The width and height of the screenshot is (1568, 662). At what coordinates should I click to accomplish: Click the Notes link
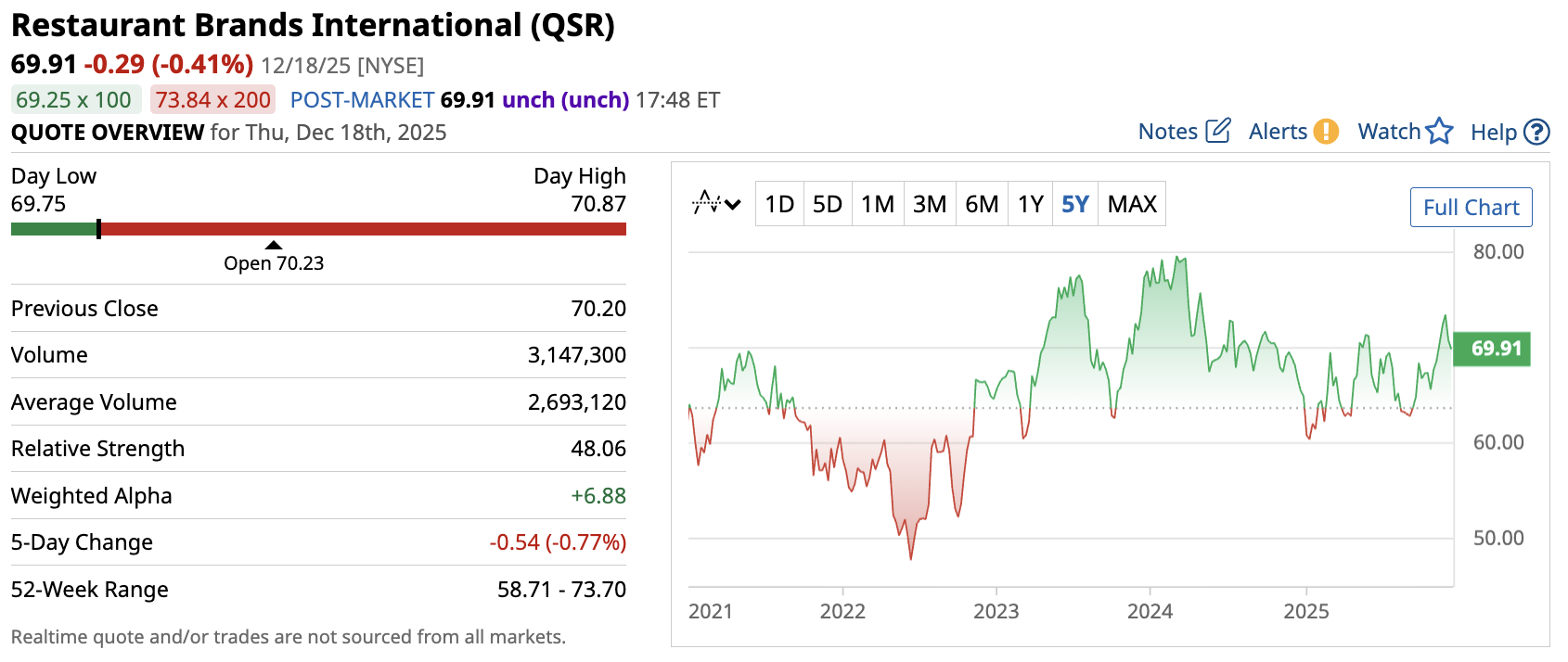coord(1168,132)
